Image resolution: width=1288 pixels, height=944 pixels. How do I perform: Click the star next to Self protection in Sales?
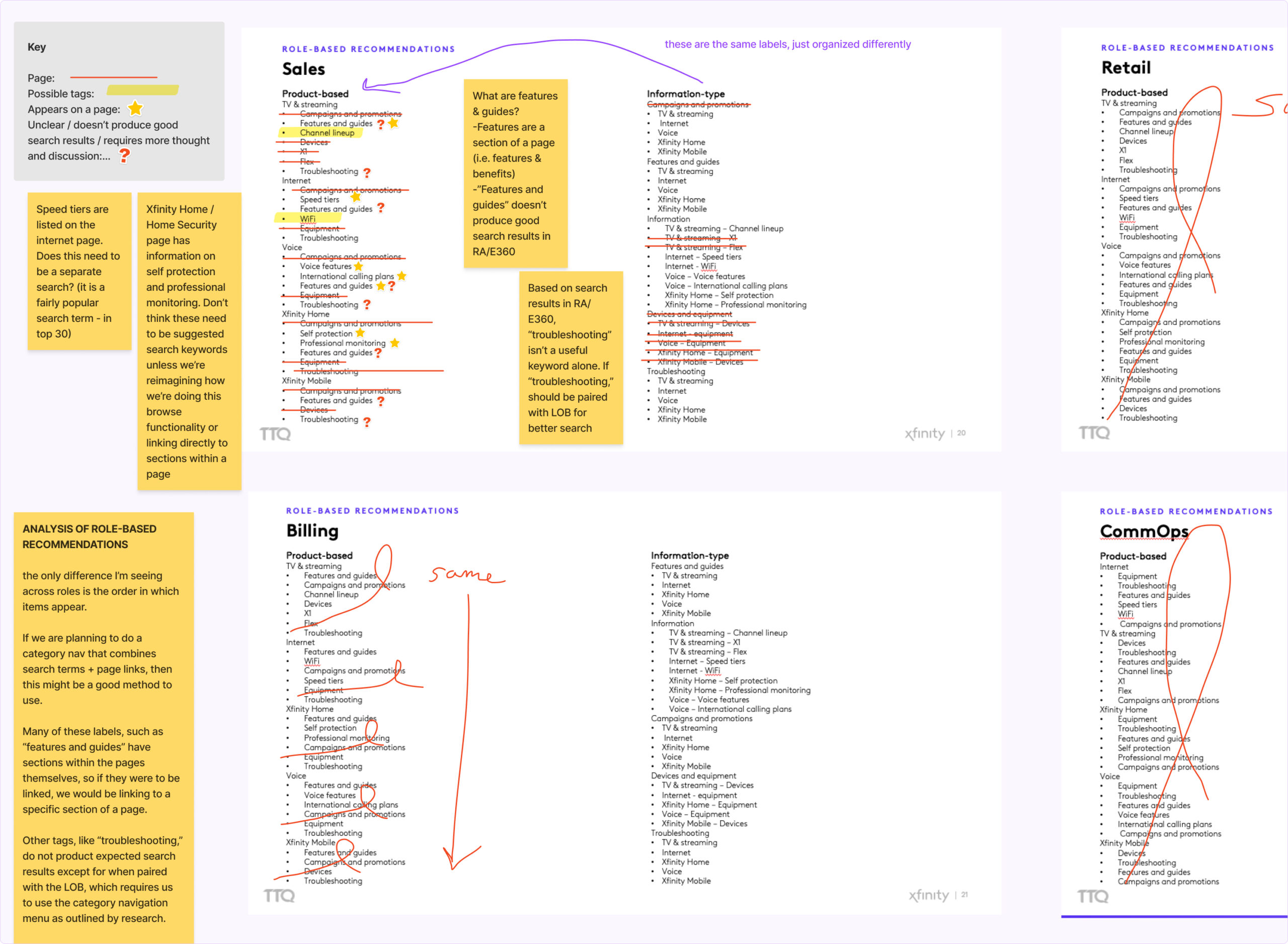pyautogui.click(x=360, y=333)
